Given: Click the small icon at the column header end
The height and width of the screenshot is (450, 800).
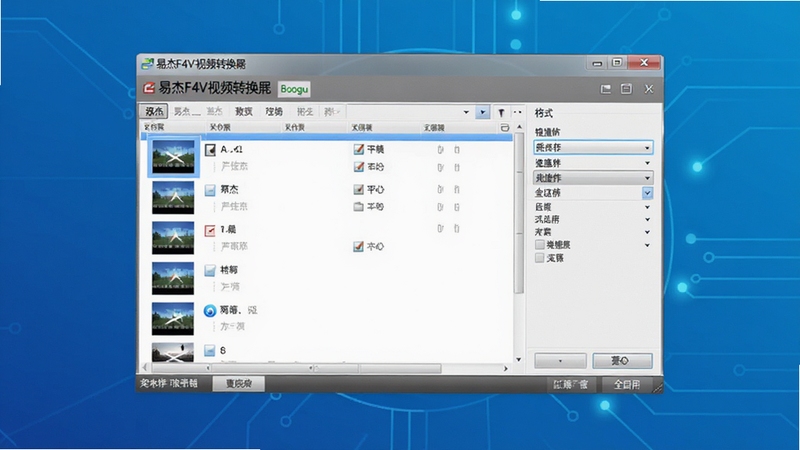Looking at the screenshot, I should click(x=505, y=128).
